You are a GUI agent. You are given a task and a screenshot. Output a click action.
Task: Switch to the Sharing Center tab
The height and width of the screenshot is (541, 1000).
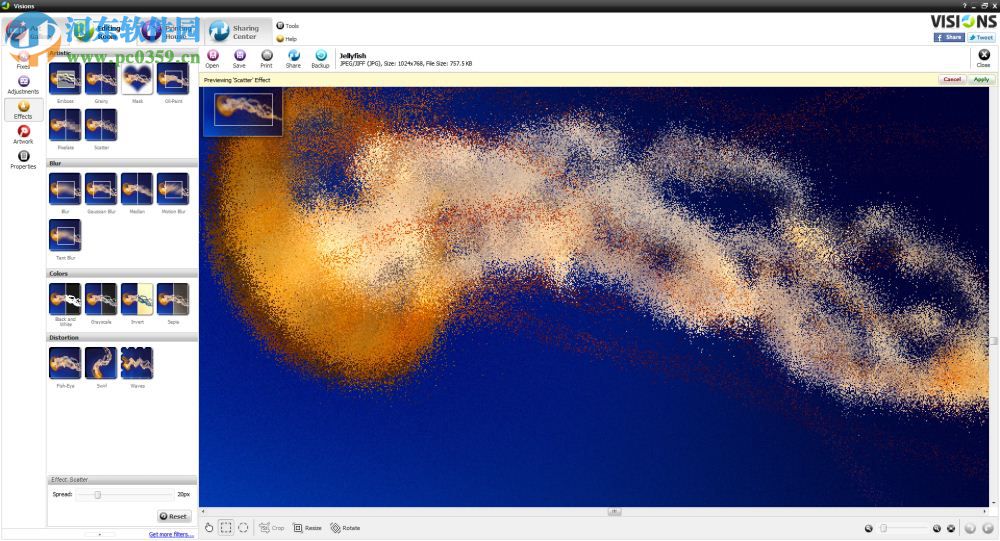(237, 31)
